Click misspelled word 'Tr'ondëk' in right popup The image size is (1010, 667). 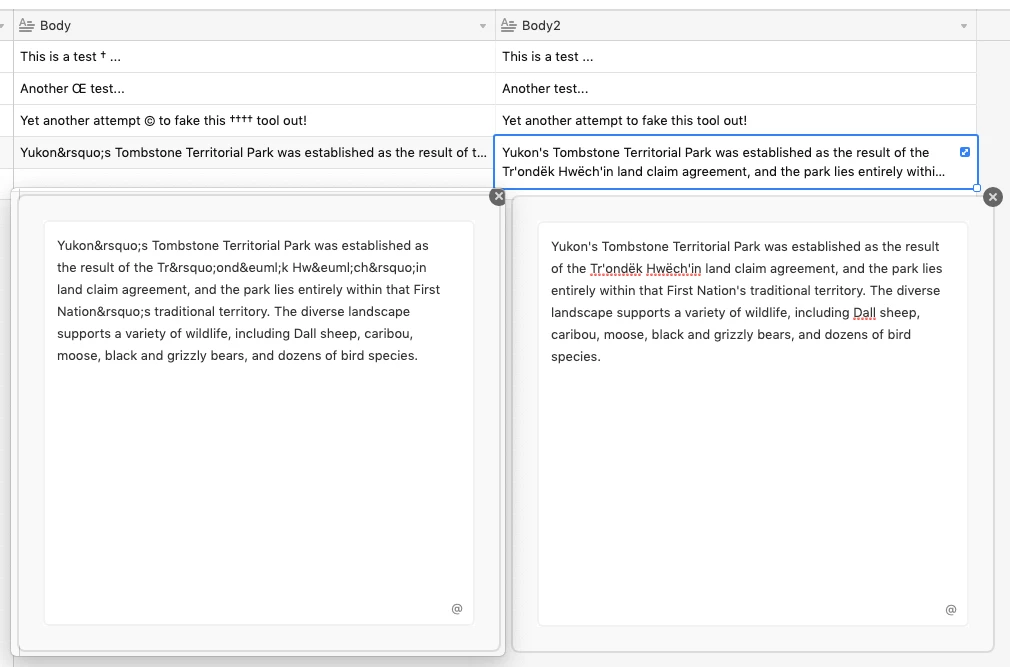(616, 268)
